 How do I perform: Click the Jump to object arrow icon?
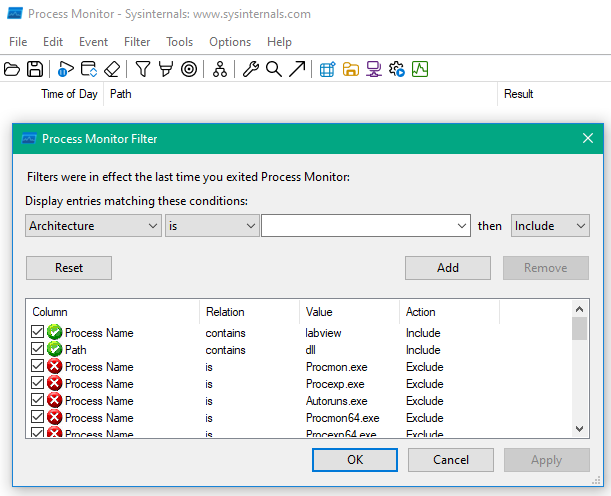coord(297,69)
